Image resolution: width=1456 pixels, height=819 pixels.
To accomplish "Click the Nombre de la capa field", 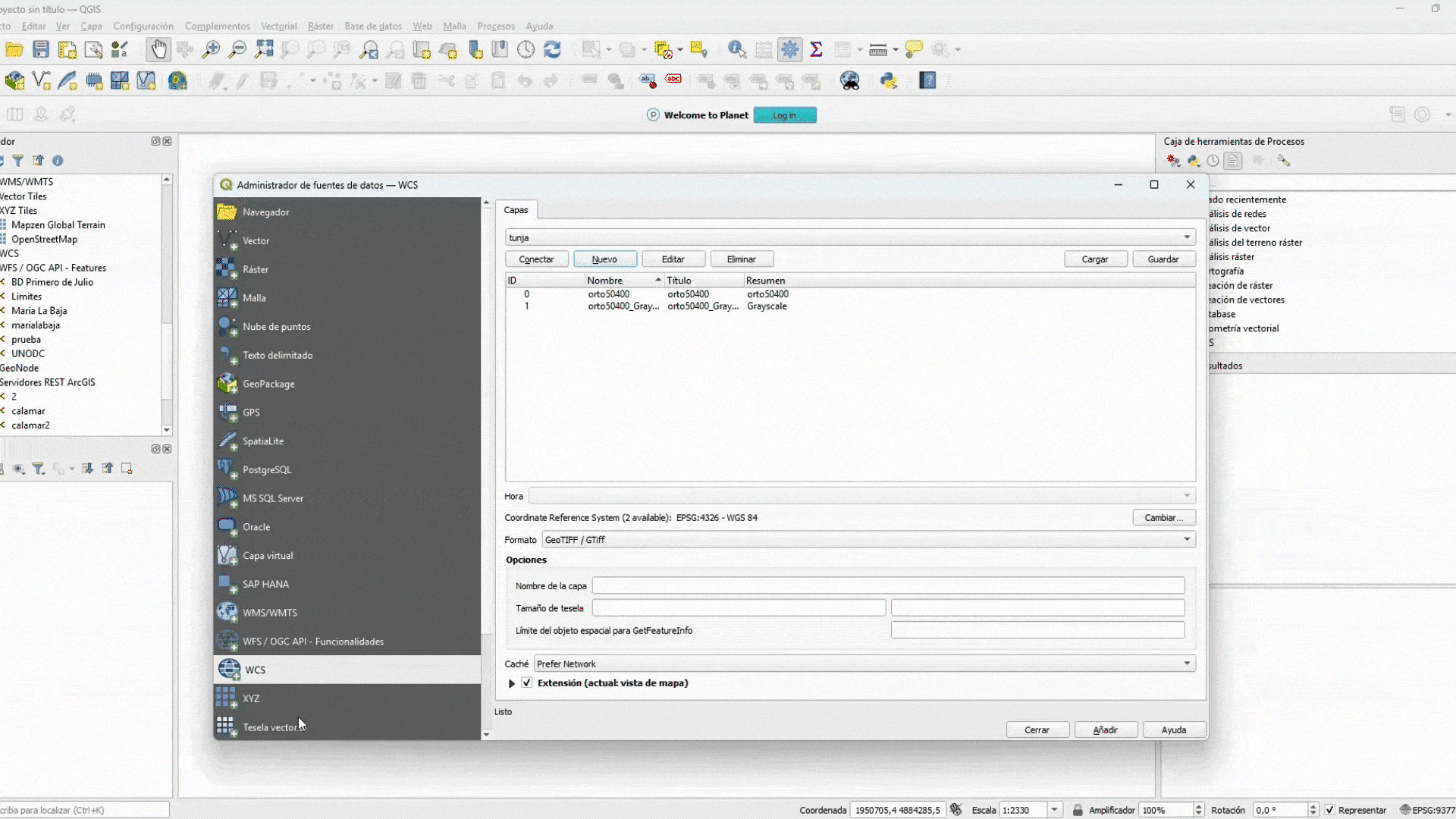I will click(x=887, y=586).
